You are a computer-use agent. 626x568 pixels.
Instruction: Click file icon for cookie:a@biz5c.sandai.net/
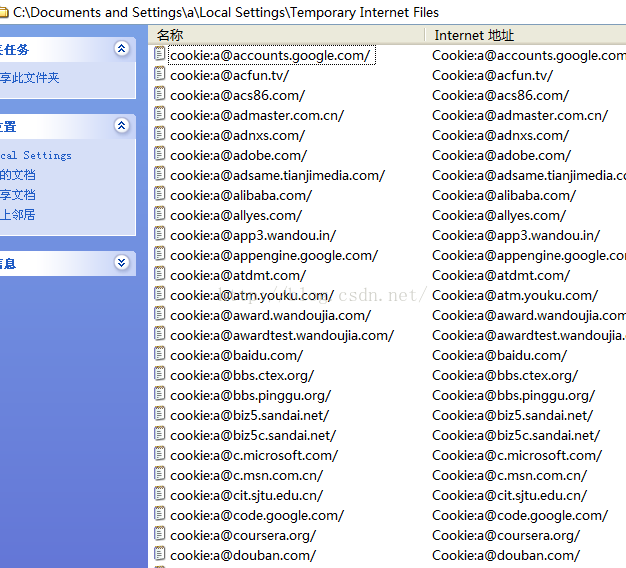point(160,433)
